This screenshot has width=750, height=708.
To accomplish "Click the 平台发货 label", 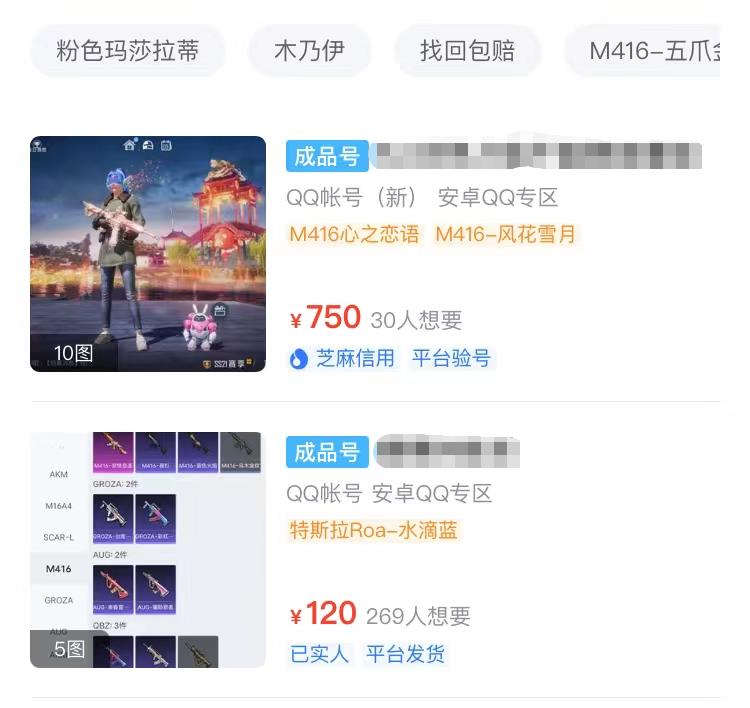I will click(x=406, y=654).
